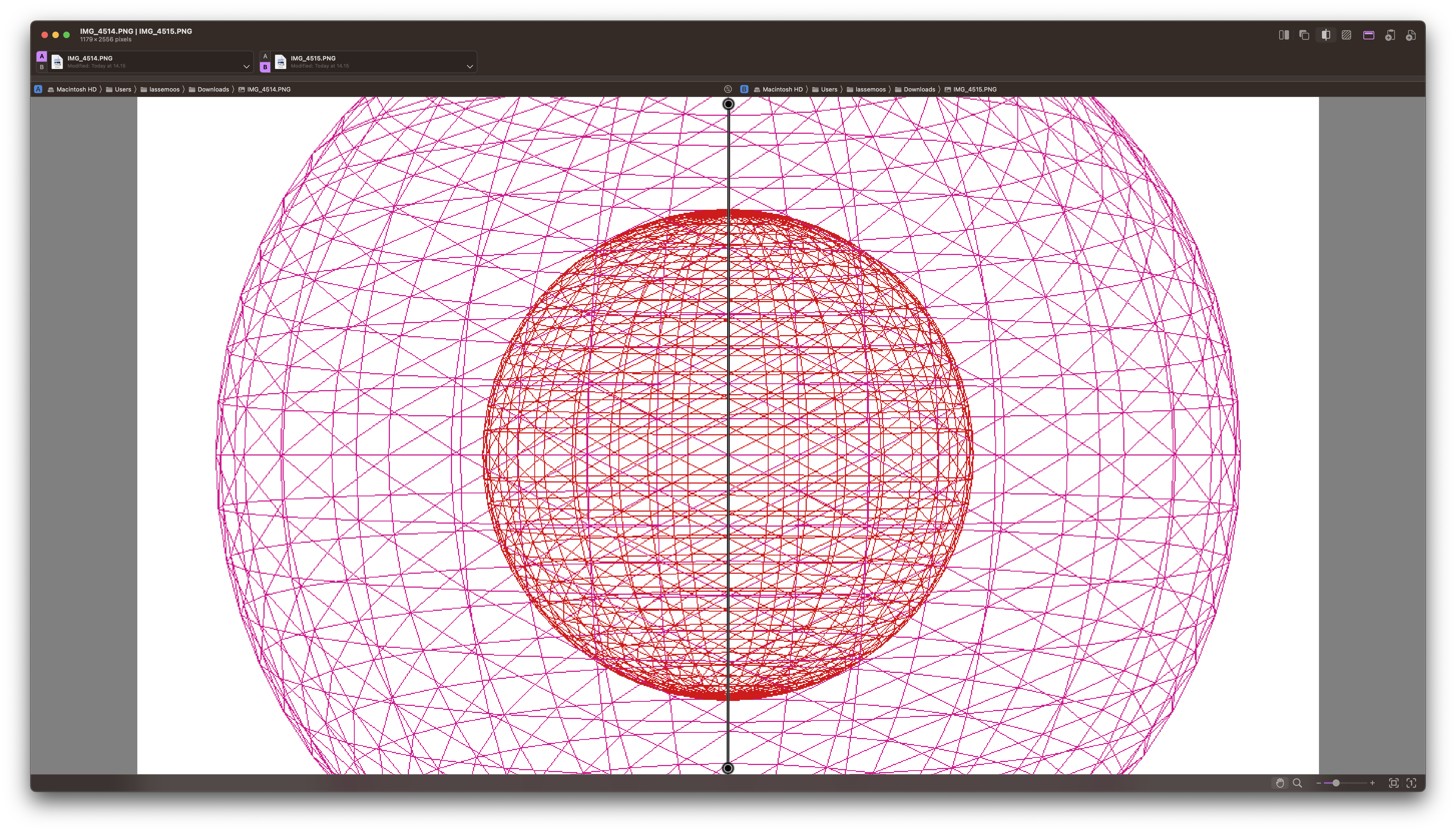Switch to hatched Difference view
Viewport: 1456px width, 832px height.
[x=1347, y=35]
